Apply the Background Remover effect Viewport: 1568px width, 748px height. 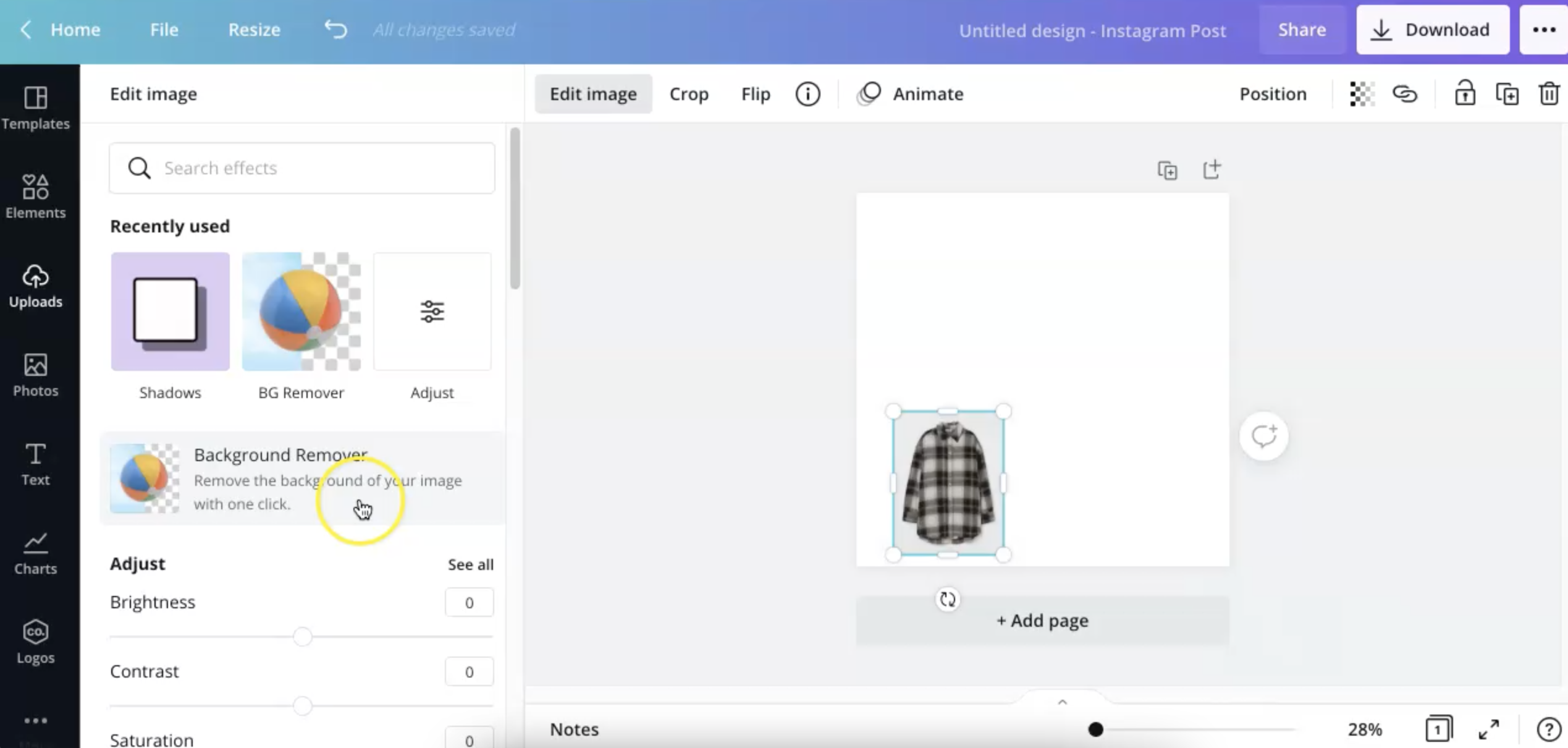point(302,478)
